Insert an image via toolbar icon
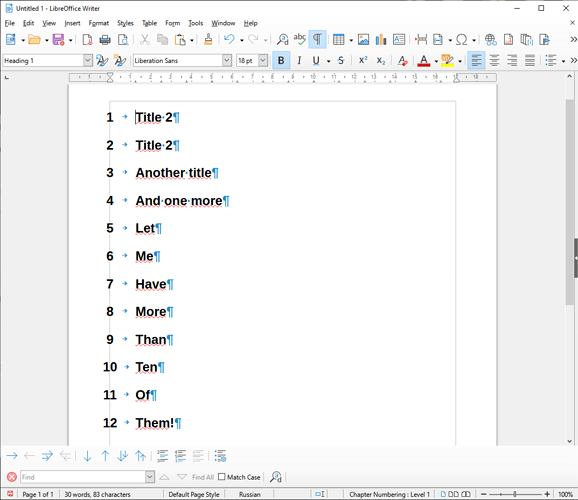The height and width of the screenshot is (500, 578). [363, 39]
